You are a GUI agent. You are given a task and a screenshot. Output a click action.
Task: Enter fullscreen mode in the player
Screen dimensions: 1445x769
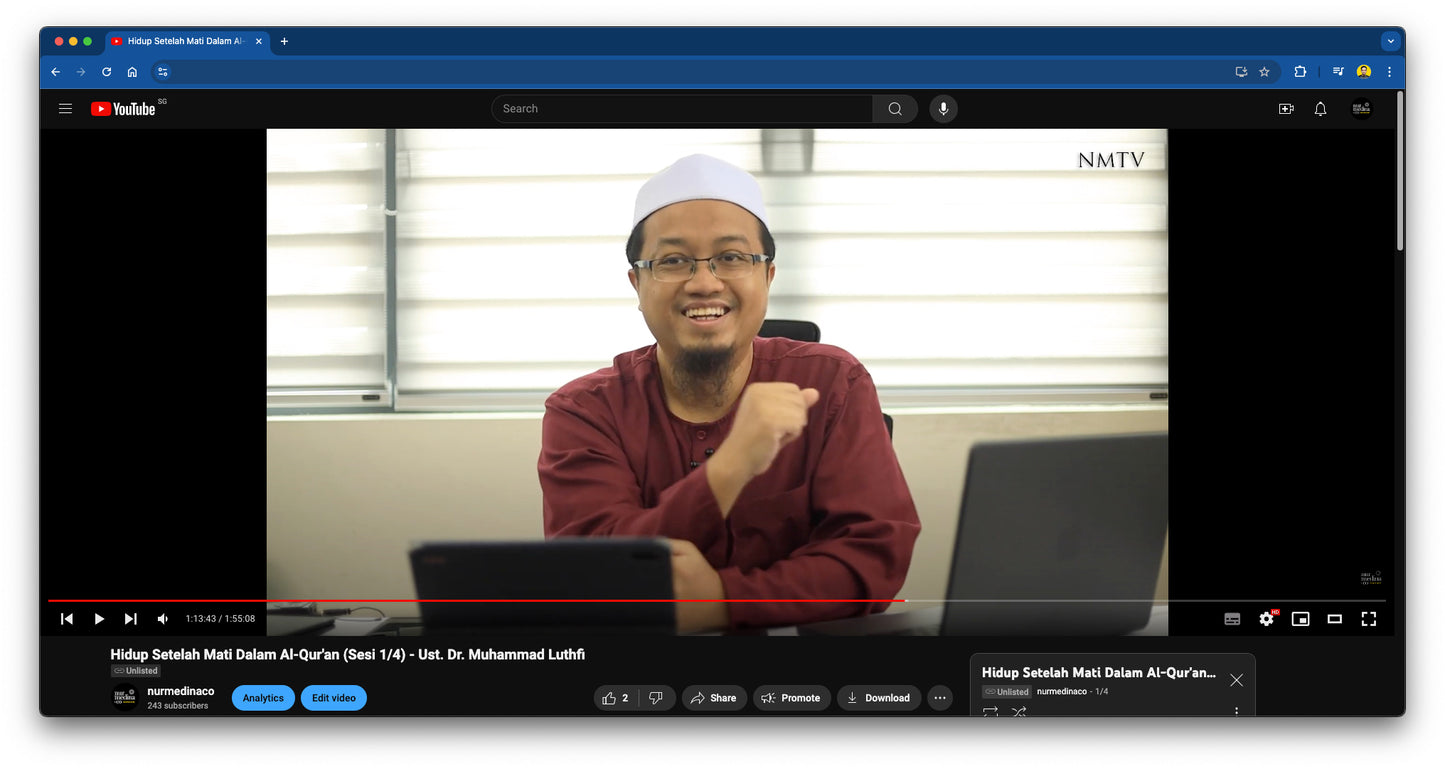[1368, 619]
